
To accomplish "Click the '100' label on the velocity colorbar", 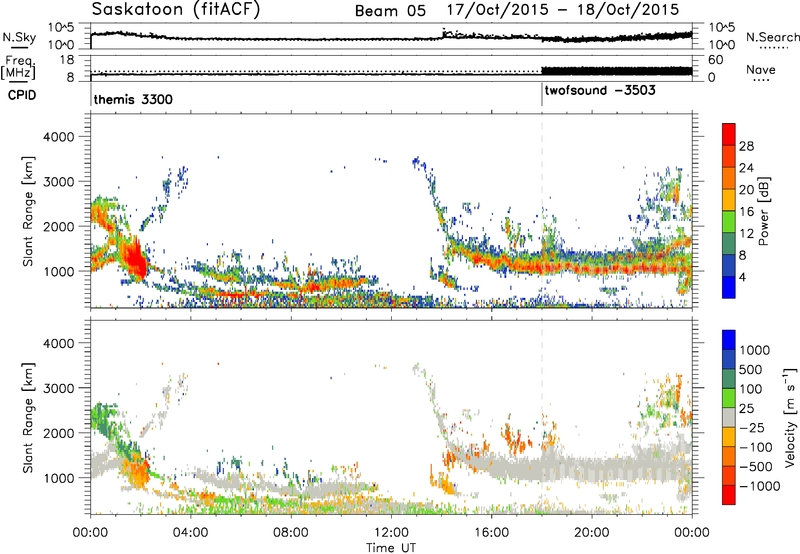I will [751, 389].
